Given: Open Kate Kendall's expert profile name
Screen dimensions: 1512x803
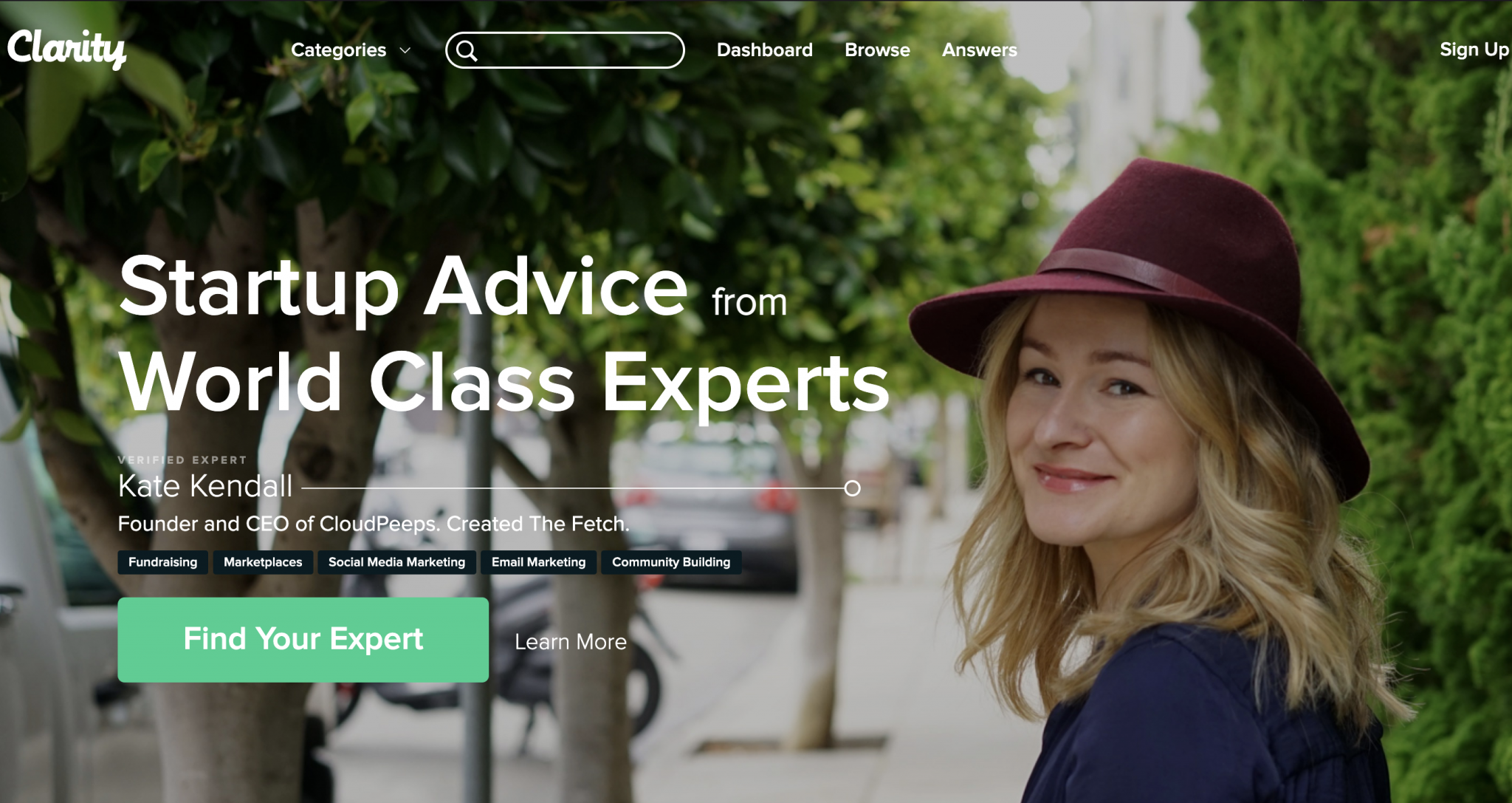Looking at the screenshot, I should tap(205, 486).
